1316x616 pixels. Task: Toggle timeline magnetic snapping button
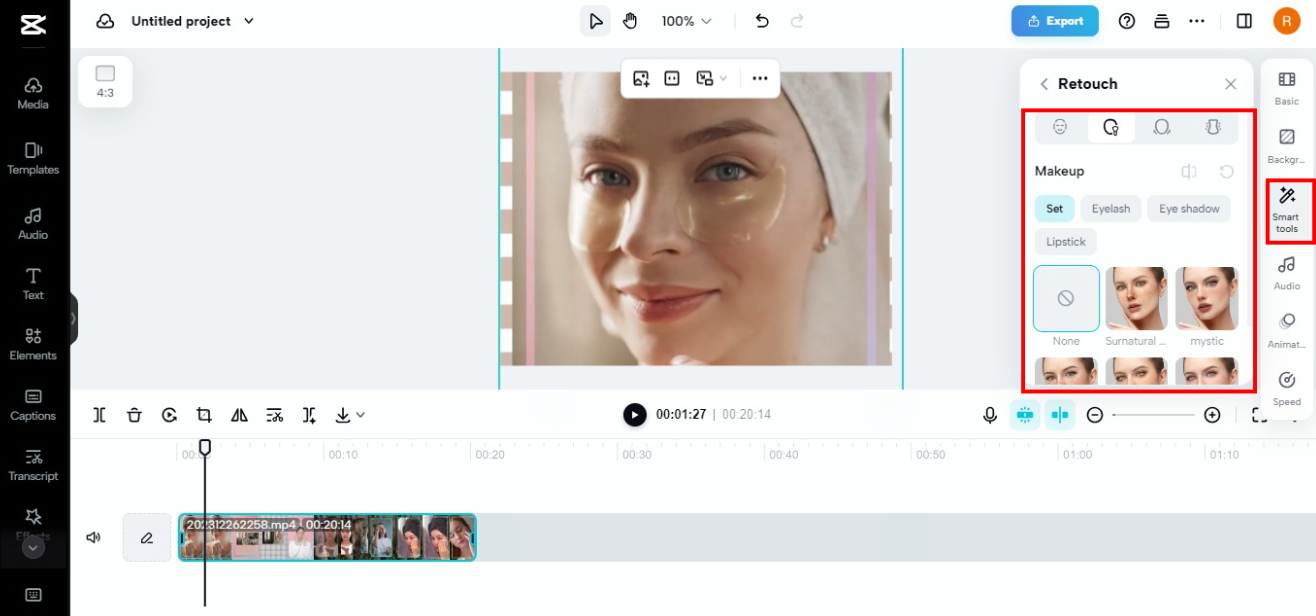pos(1024,415)
